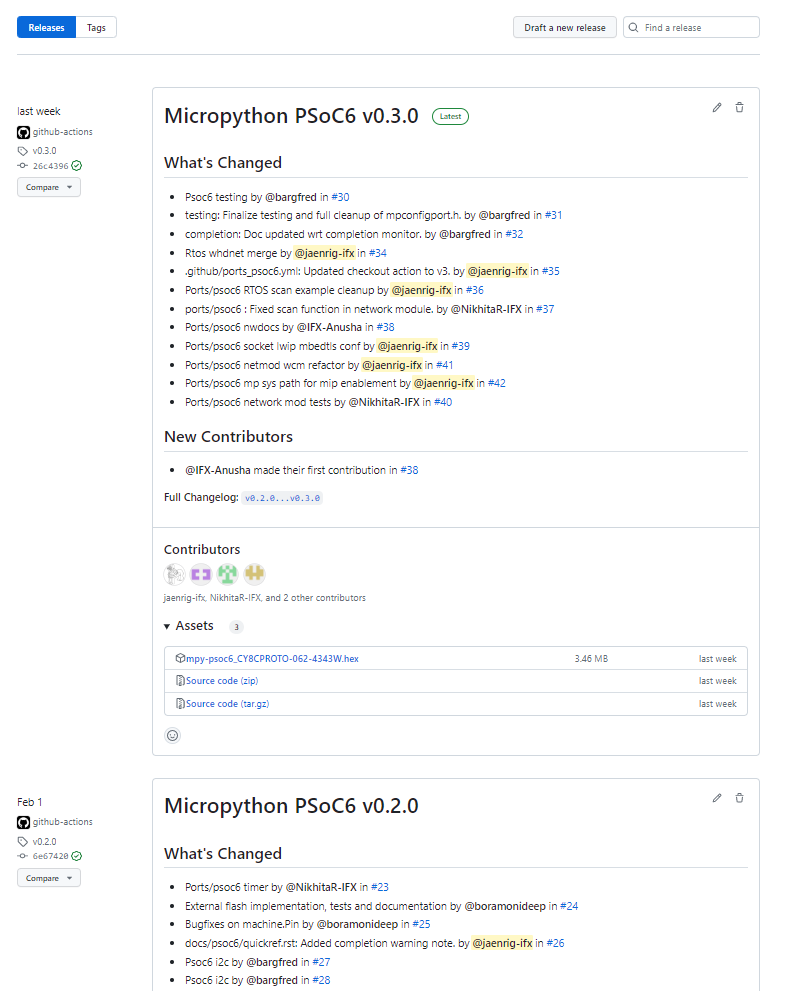787x991 pixels.
Task: Click the Assets count badge showing 3
Action: [x=236, y=627]
